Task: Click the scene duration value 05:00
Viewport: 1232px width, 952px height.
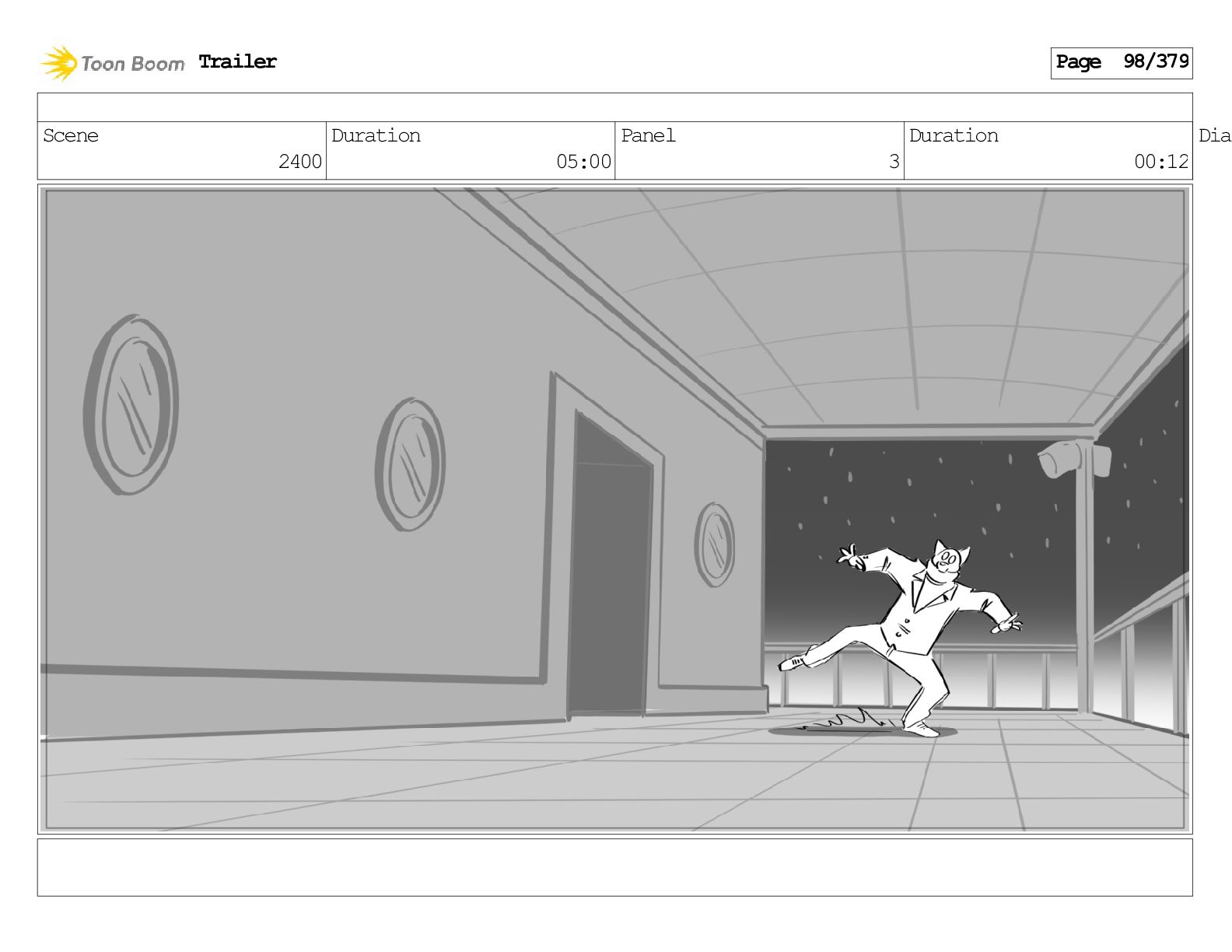Action: click(x=583, y=162)
